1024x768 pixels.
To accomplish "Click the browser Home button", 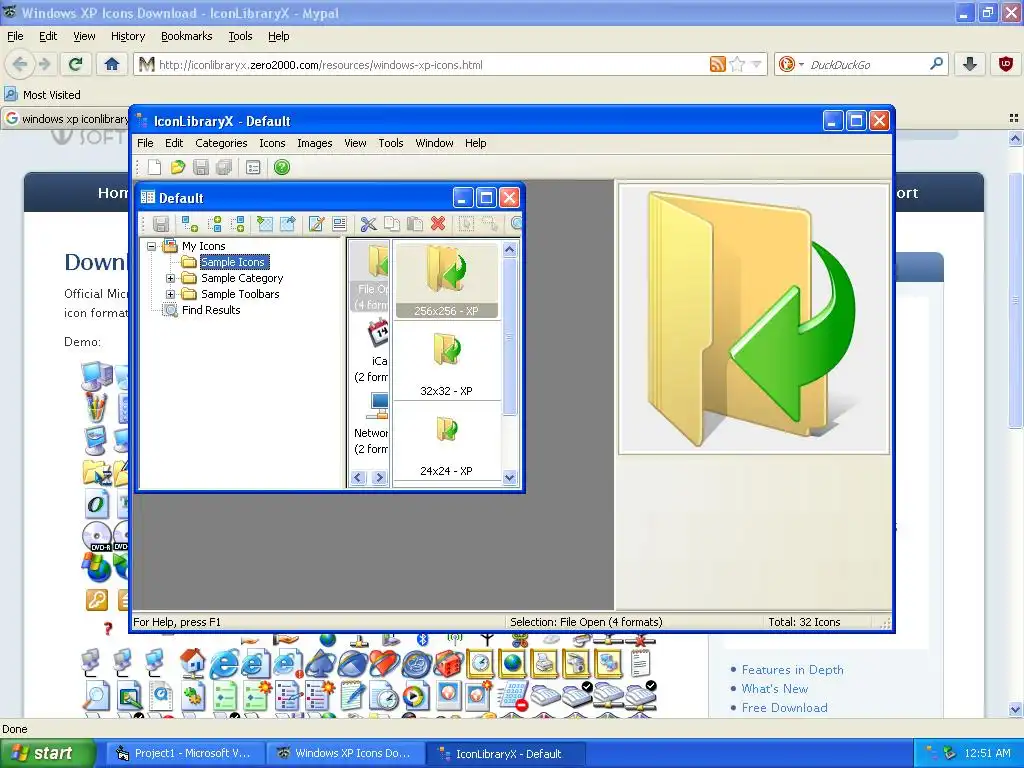I will pos(112,64).
